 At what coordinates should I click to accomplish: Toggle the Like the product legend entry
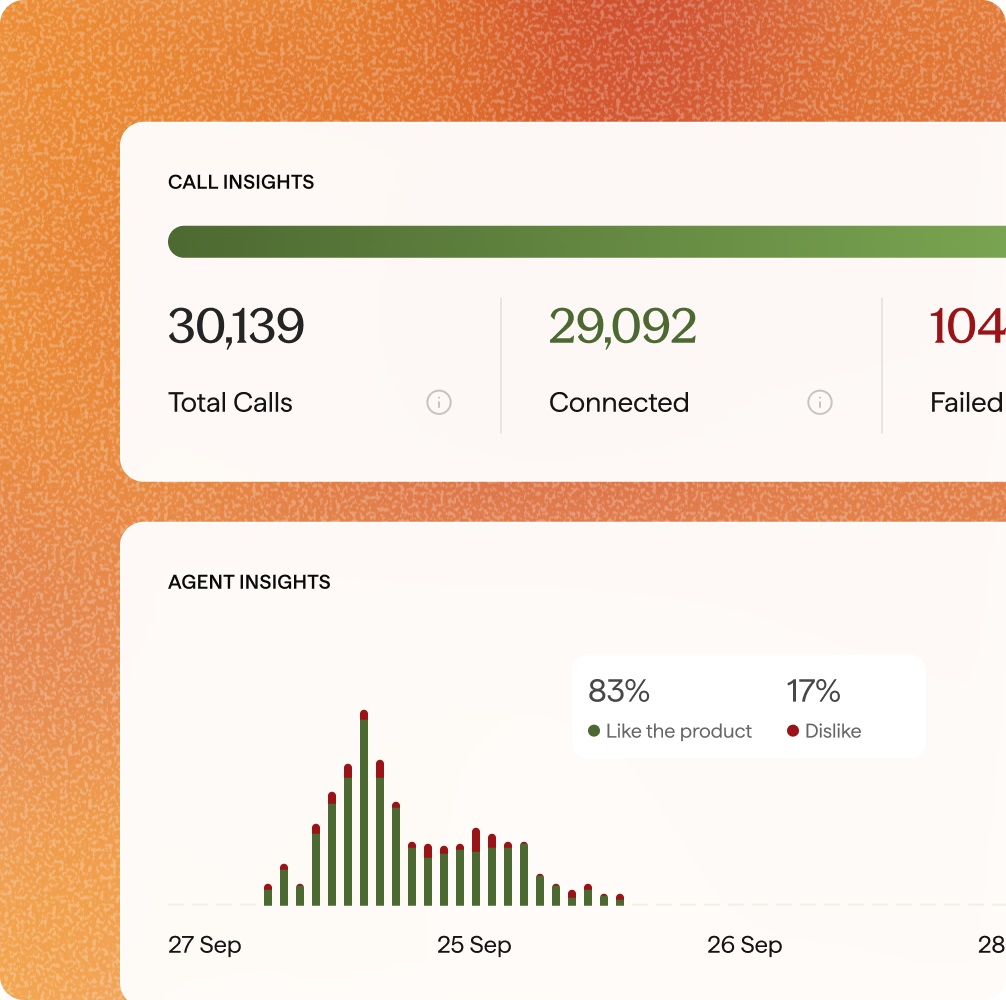pos(672,731)
